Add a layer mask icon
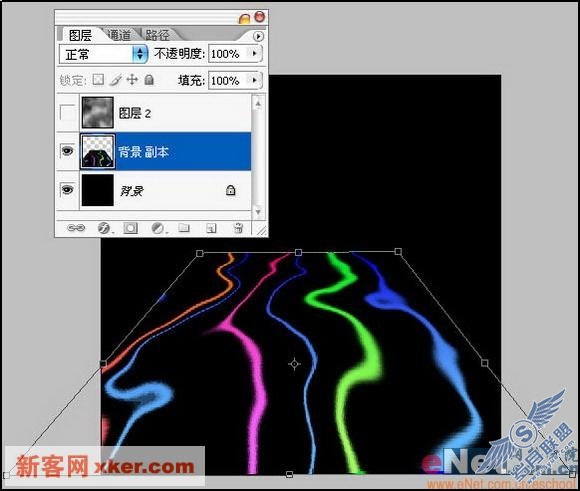Image resolution: width=580 pixels, height=491 pixels. click(x=130, y=228)
